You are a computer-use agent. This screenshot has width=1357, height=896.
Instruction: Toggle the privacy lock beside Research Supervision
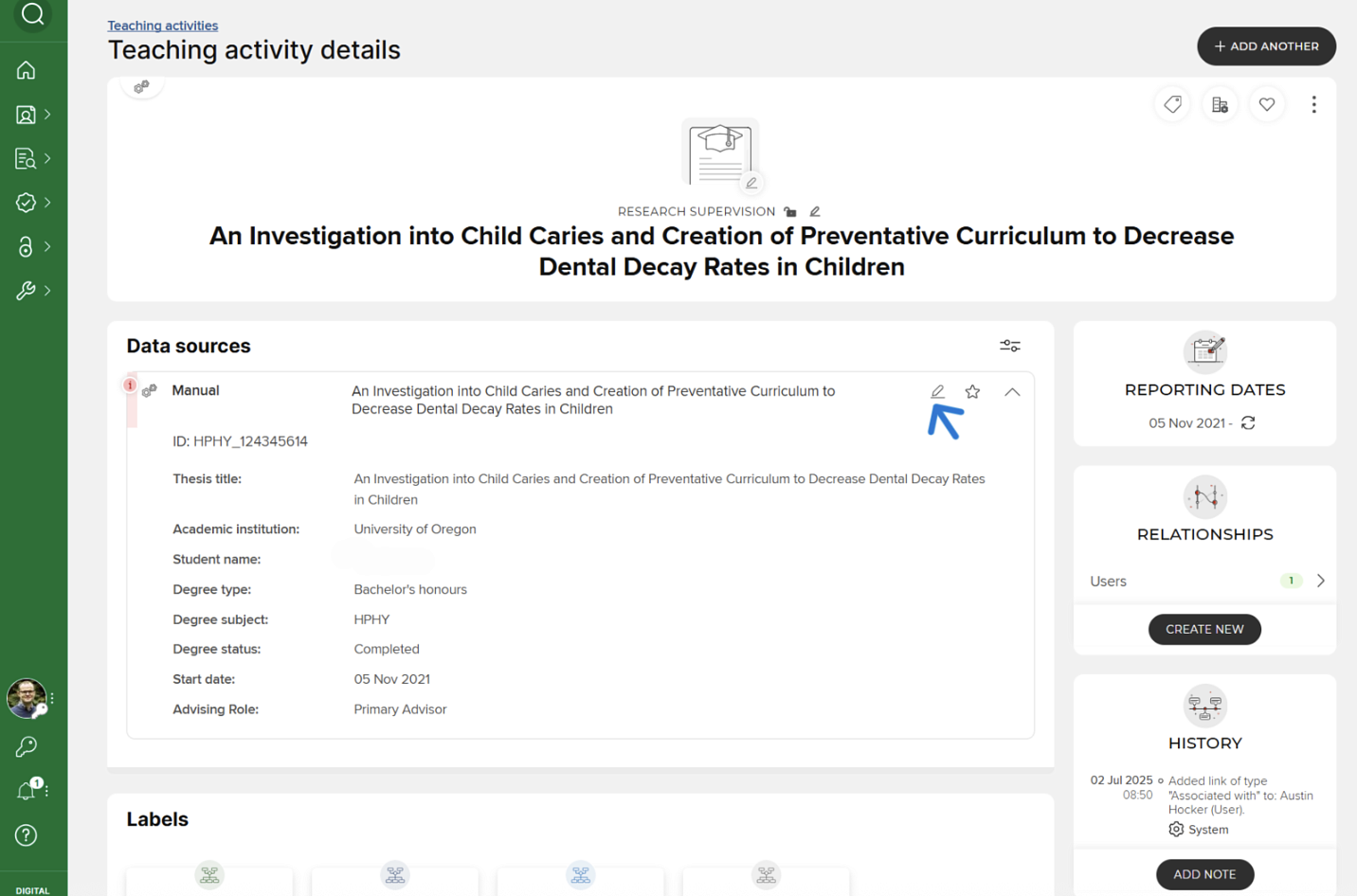(x=790, y=211)
